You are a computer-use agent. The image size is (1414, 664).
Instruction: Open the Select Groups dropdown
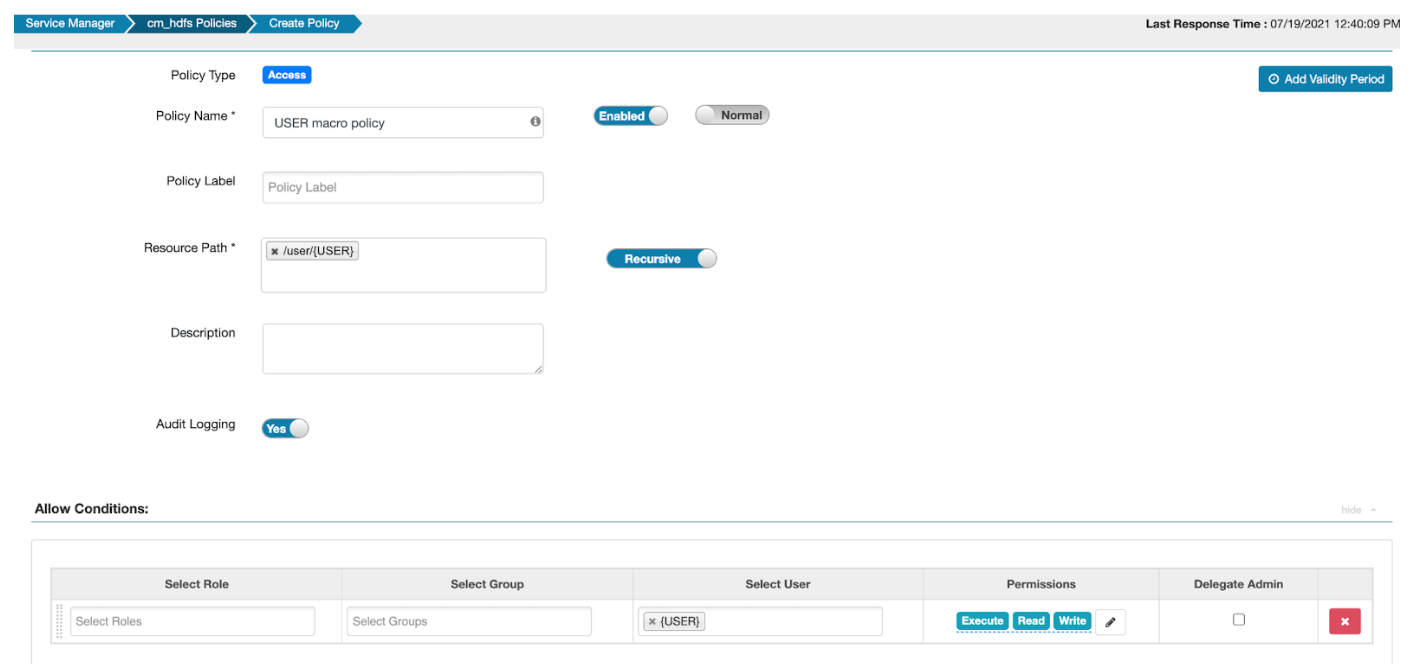[x=469, y=622]
